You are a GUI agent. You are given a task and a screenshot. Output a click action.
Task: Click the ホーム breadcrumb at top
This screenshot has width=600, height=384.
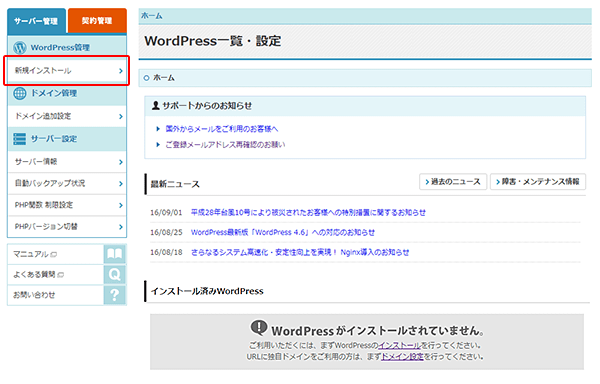(x=152, y=16)
